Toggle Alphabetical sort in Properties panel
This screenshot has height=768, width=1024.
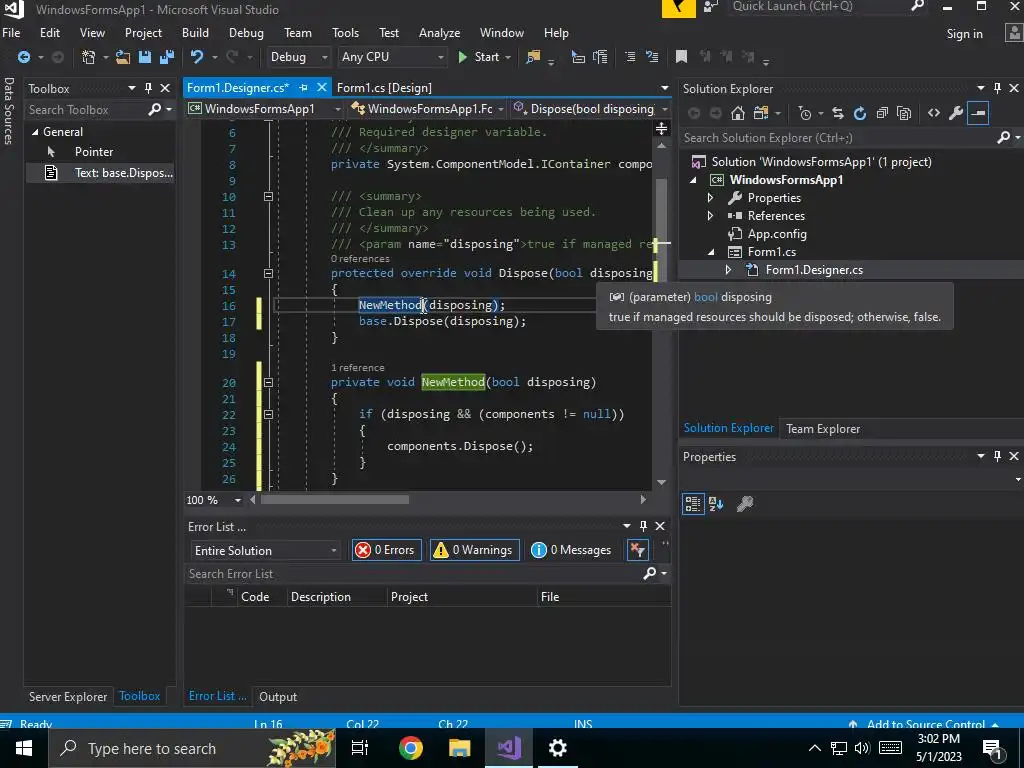tap(716, 504)
